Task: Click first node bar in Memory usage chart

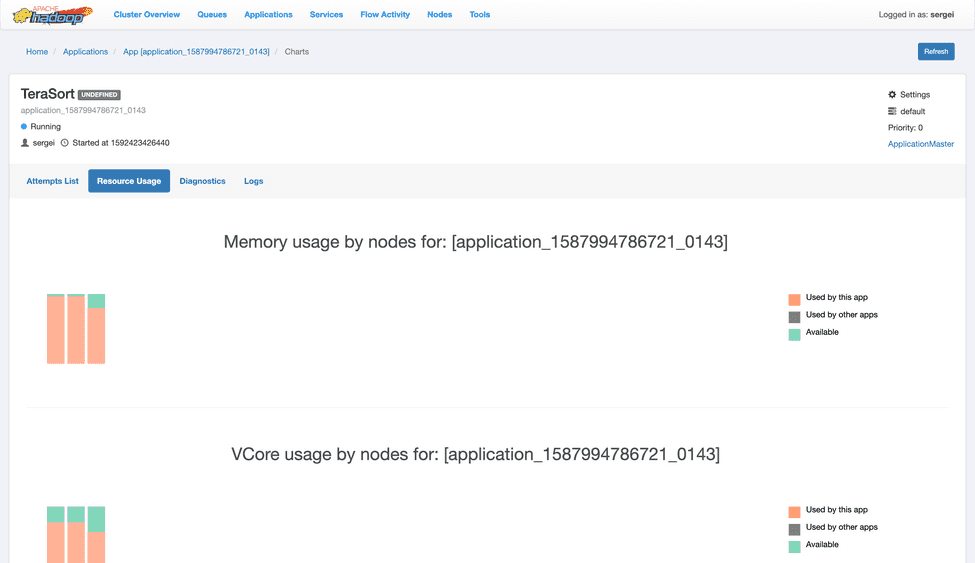Action: [x=55, y=330]
